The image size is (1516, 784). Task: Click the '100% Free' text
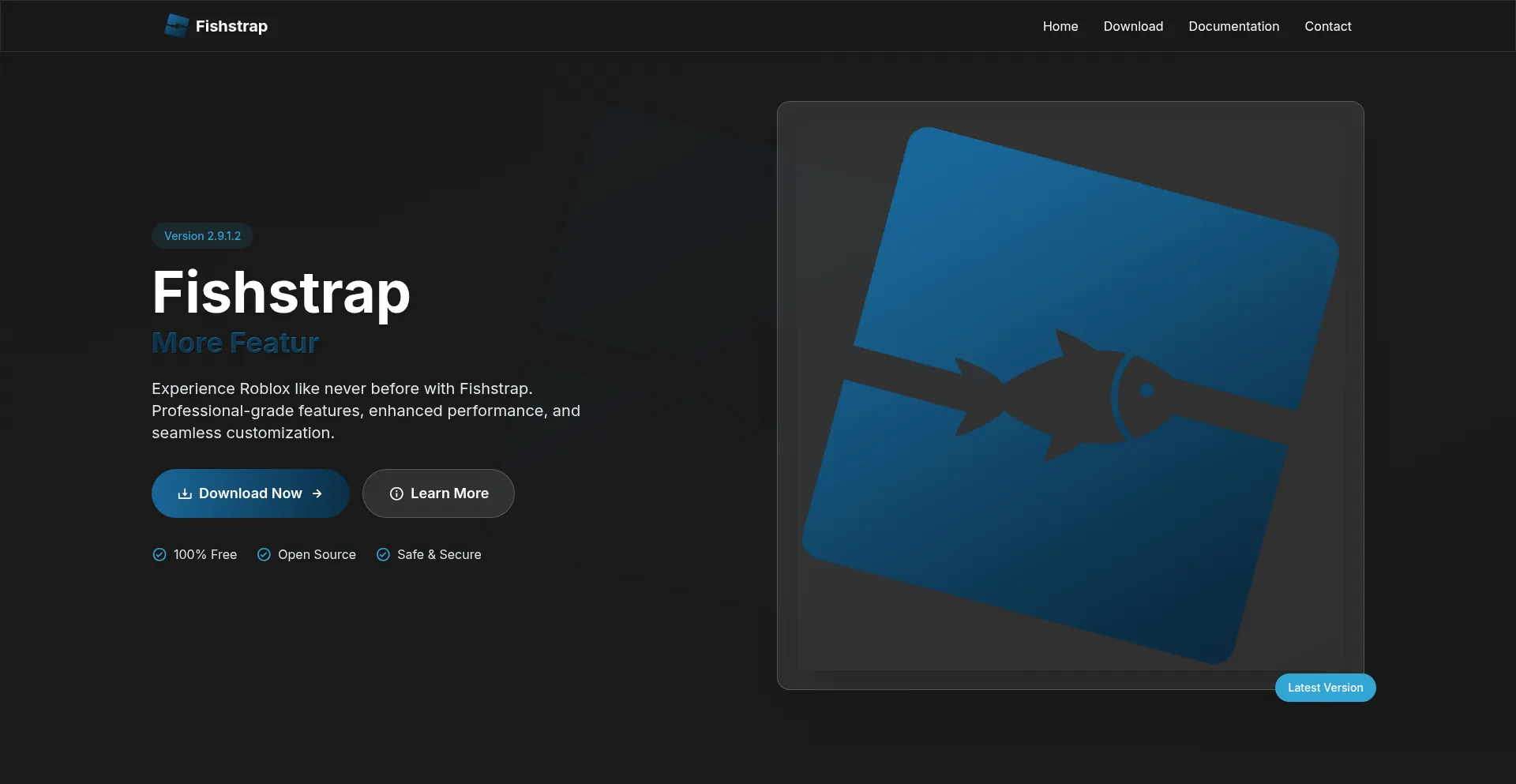click(205, 554)
